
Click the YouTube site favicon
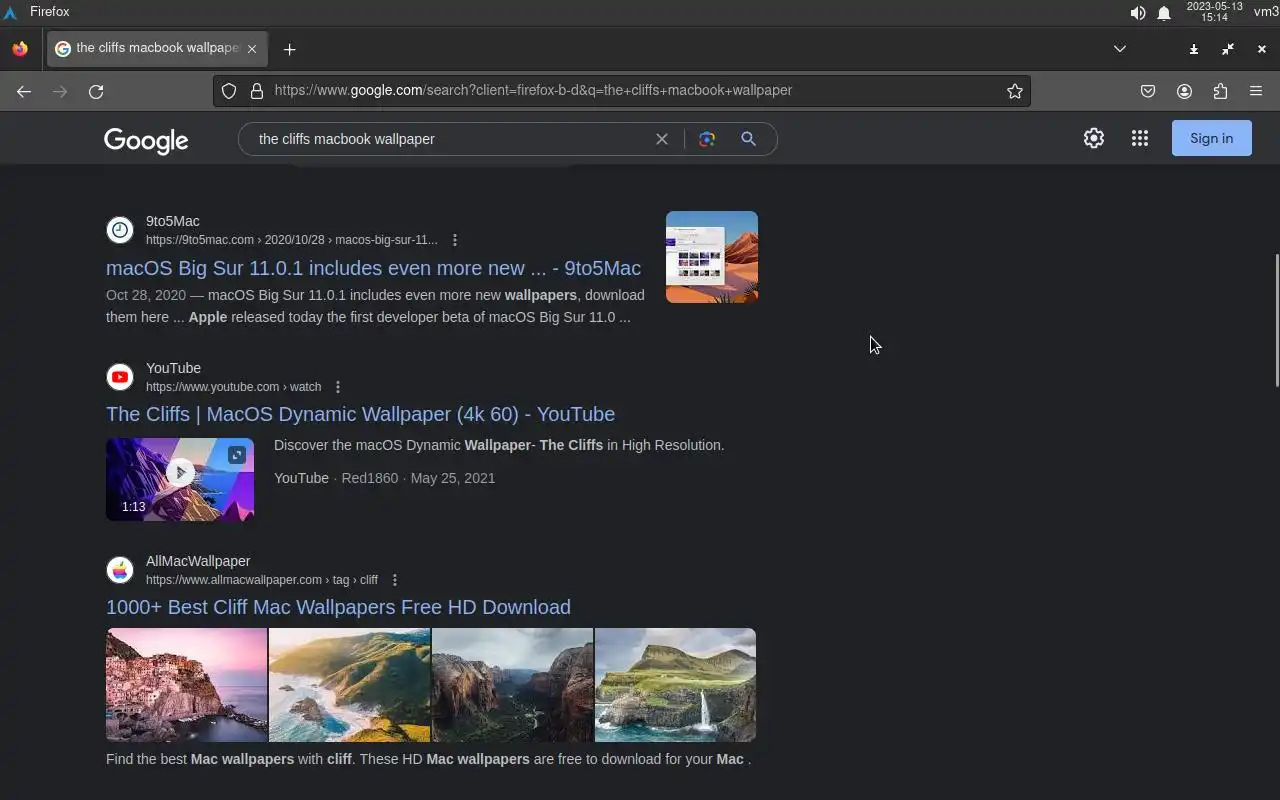coord(120,377)
